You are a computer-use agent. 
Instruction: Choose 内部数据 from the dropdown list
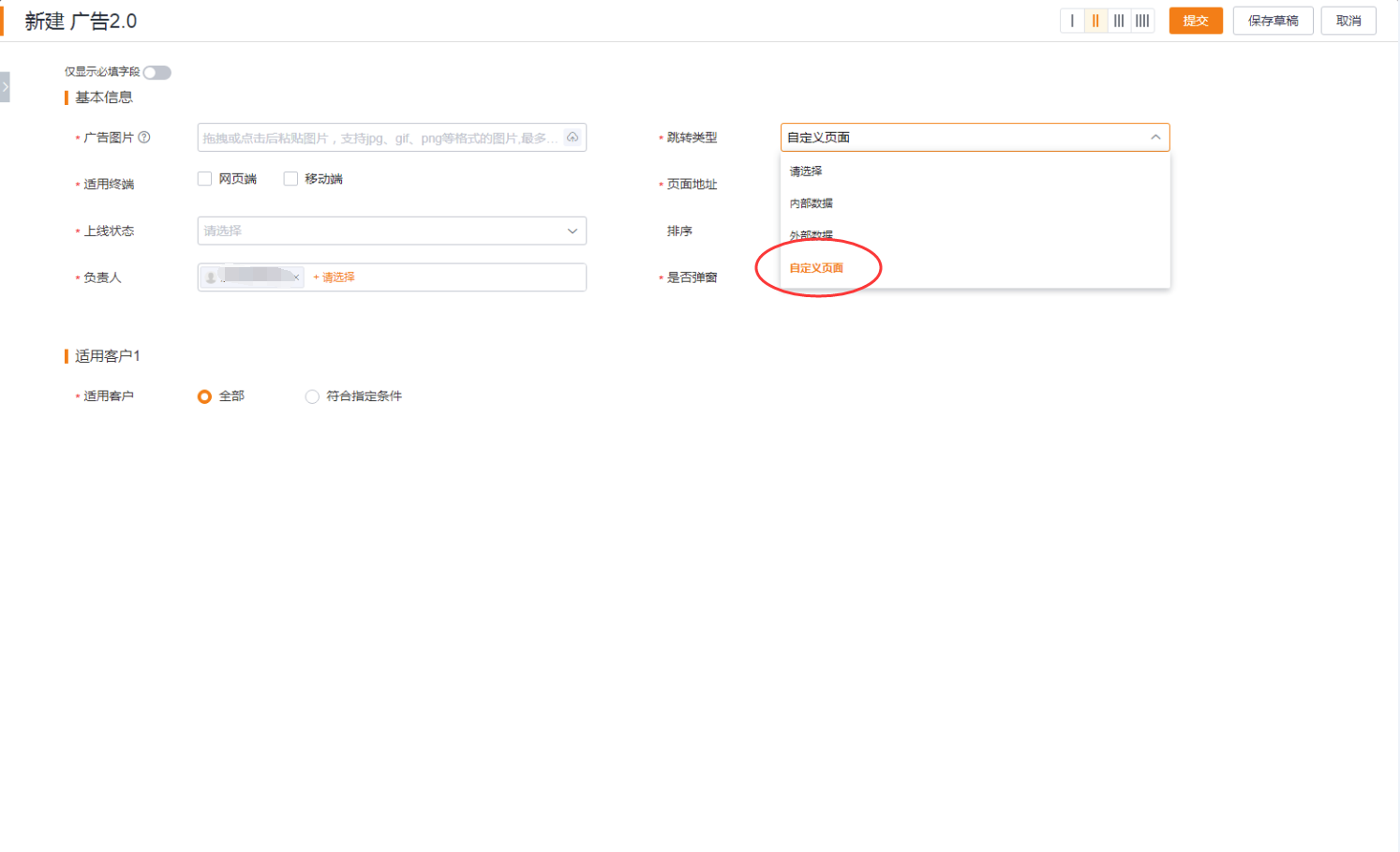click(812, 203)
